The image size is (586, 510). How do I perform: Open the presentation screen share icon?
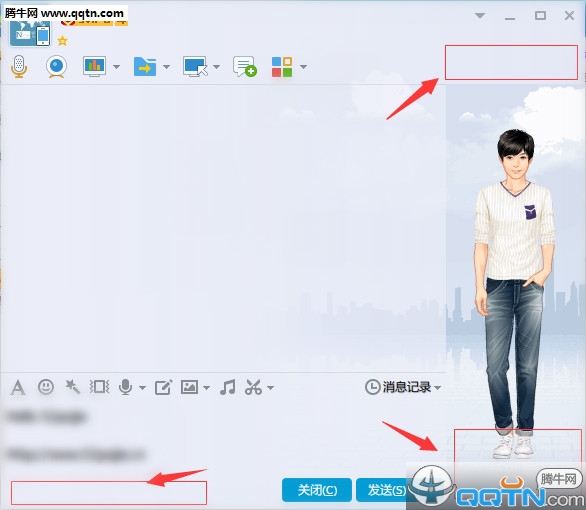(x=94, y=67)
